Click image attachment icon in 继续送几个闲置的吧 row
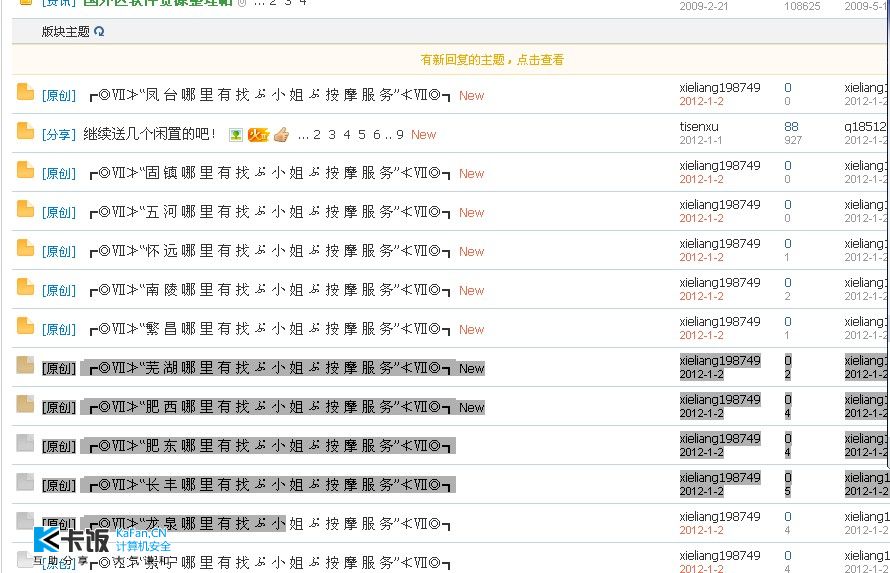 236,135
